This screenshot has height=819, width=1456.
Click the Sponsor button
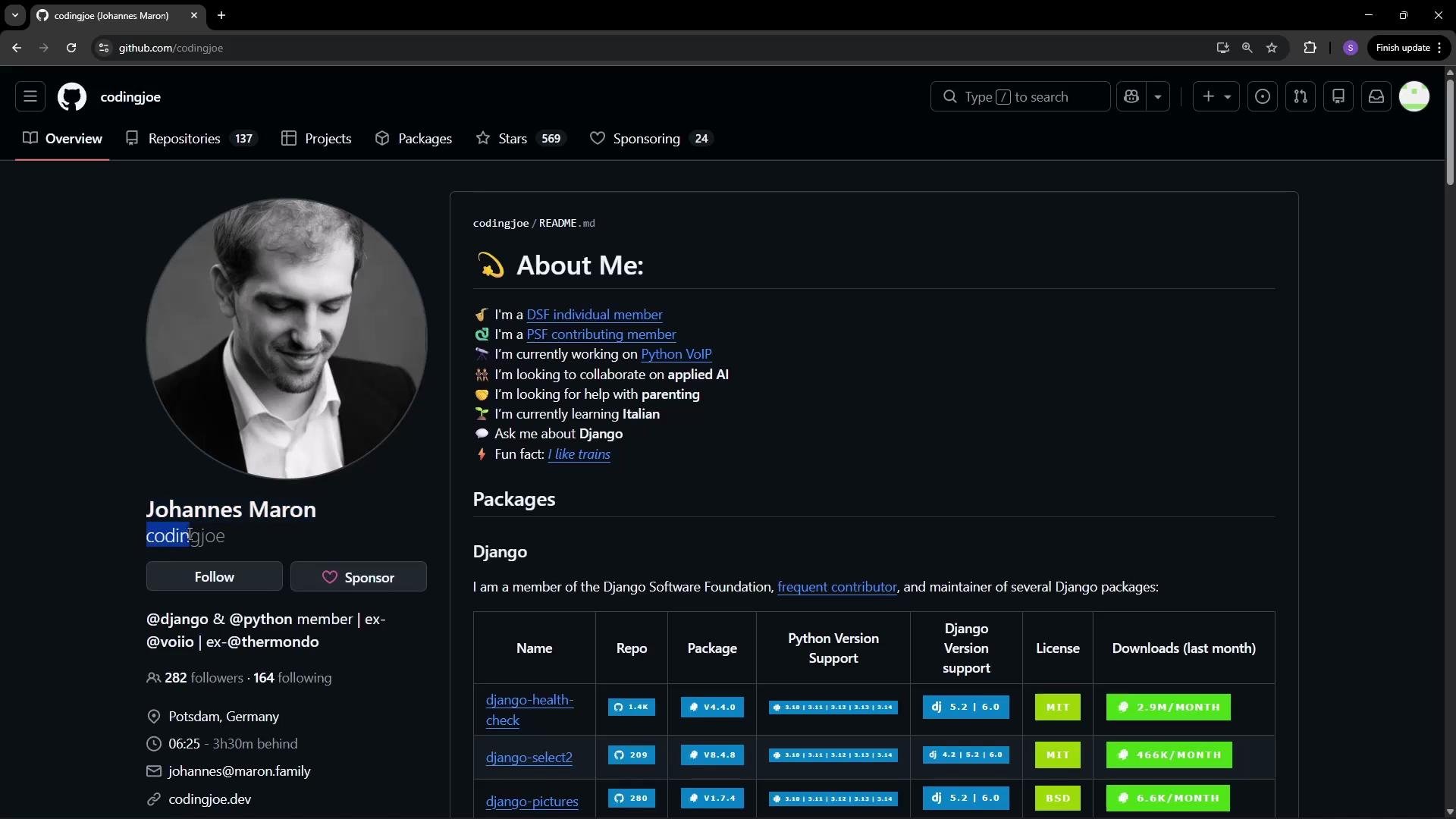359,577
